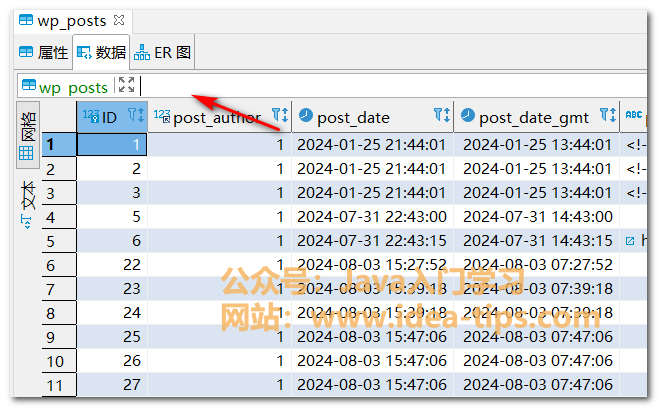
Task: Select post_date_gmt cell 2024-08-03 07:39:18 in row 7
Action: [x=536, y=288]
